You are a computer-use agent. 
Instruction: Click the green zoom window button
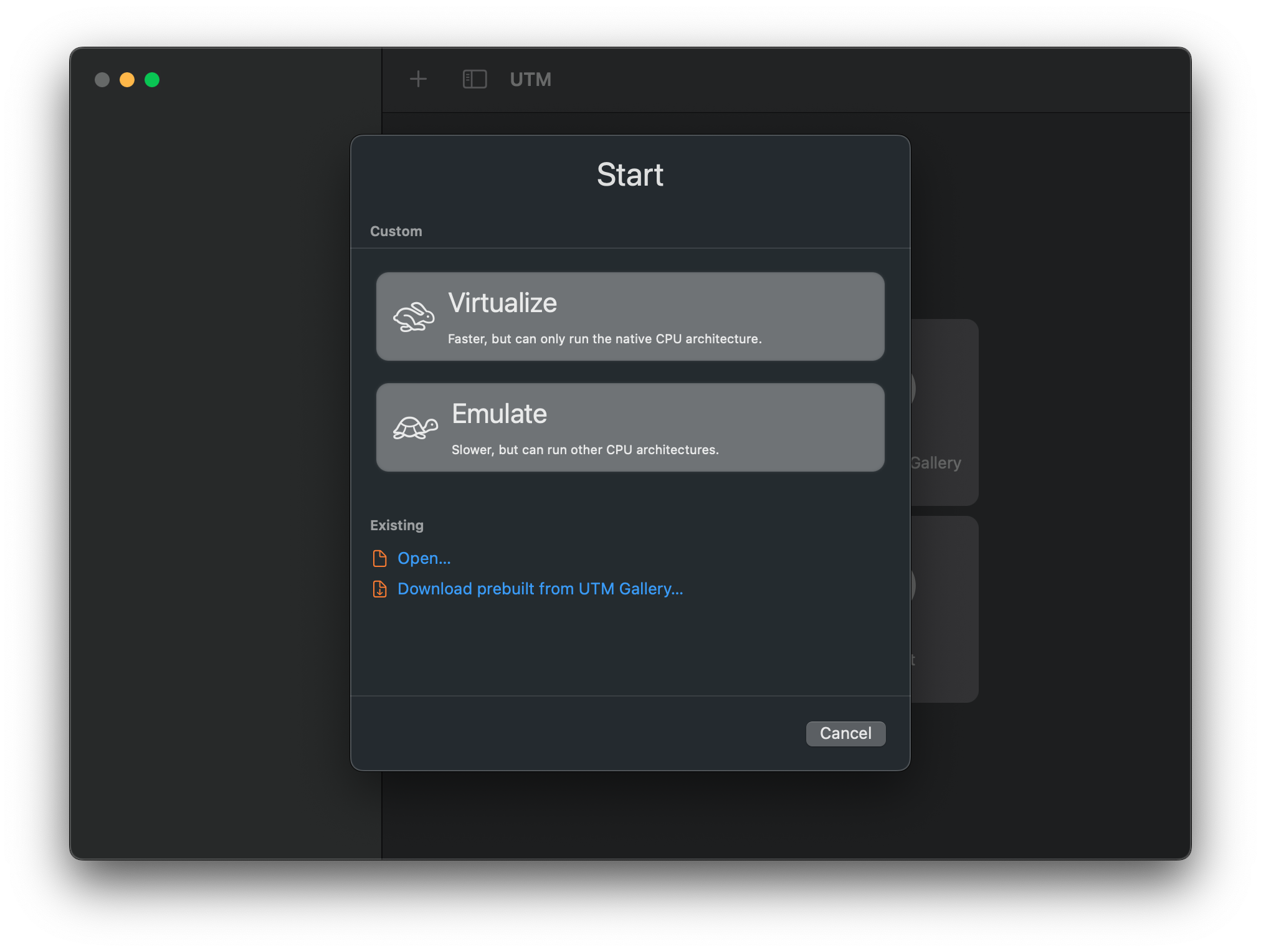coord(152,80)
